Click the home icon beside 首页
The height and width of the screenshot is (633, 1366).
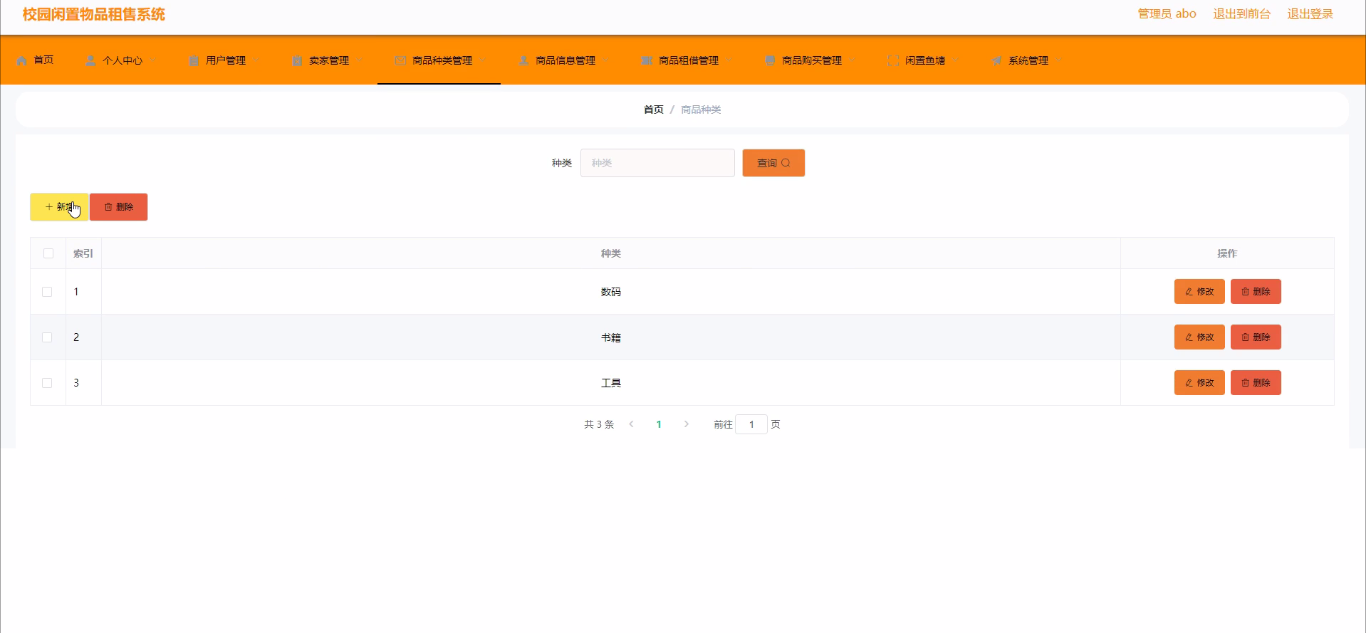click(x=22, y=61)
